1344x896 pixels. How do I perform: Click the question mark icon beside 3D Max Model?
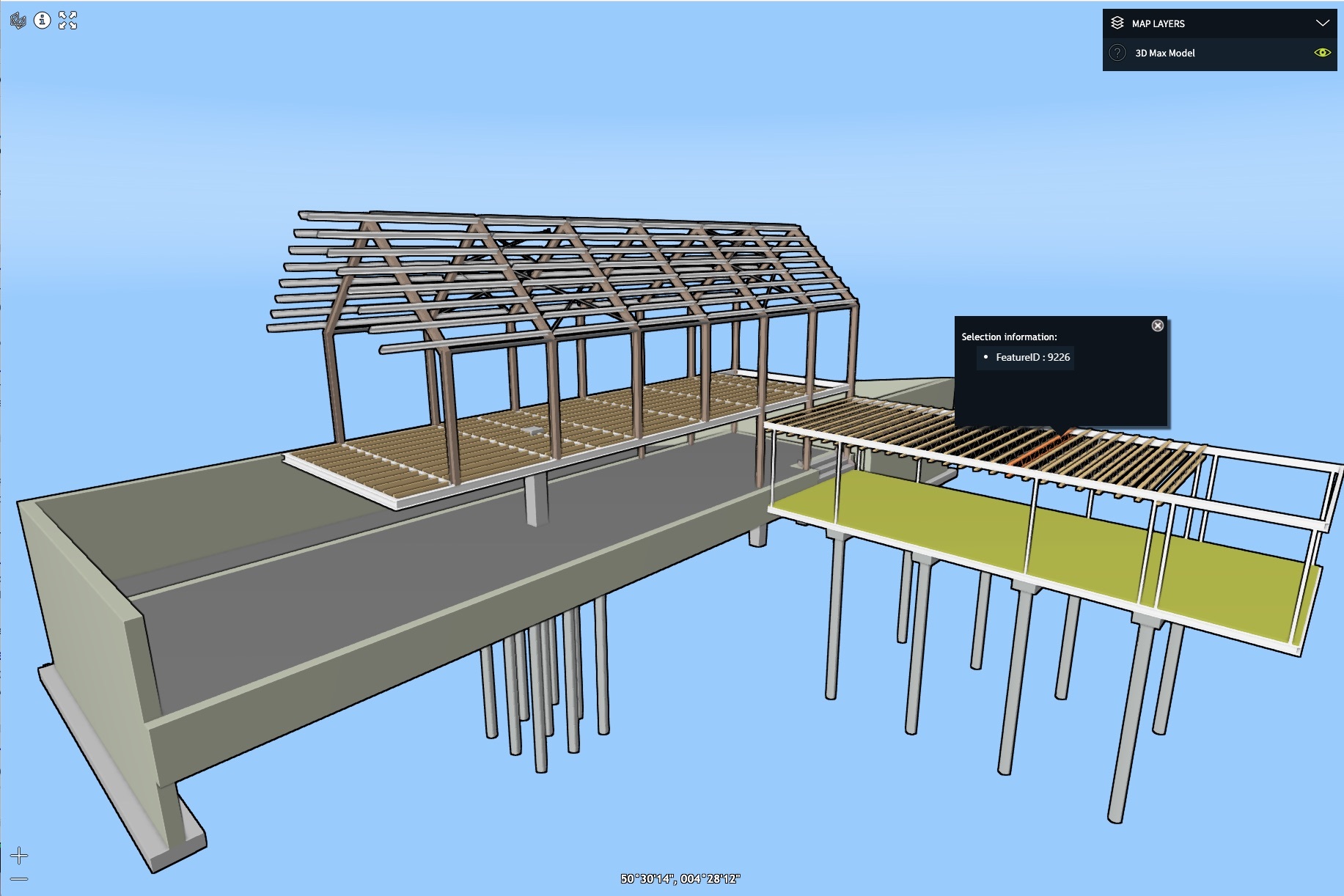1117,53
